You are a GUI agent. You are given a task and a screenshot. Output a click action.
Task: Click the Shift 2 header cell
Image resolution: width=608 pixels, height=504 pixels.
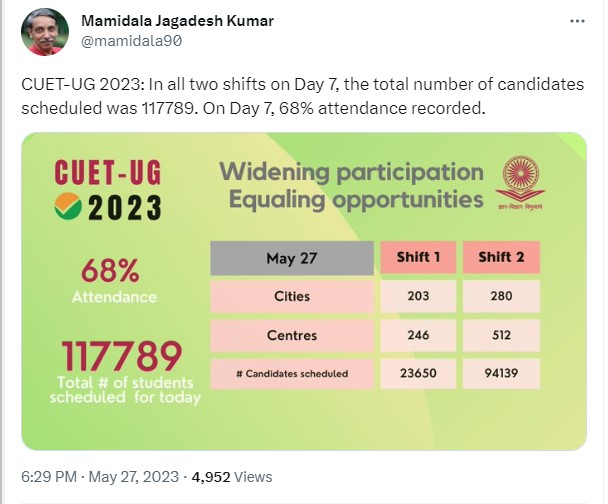tap(501, 258)
